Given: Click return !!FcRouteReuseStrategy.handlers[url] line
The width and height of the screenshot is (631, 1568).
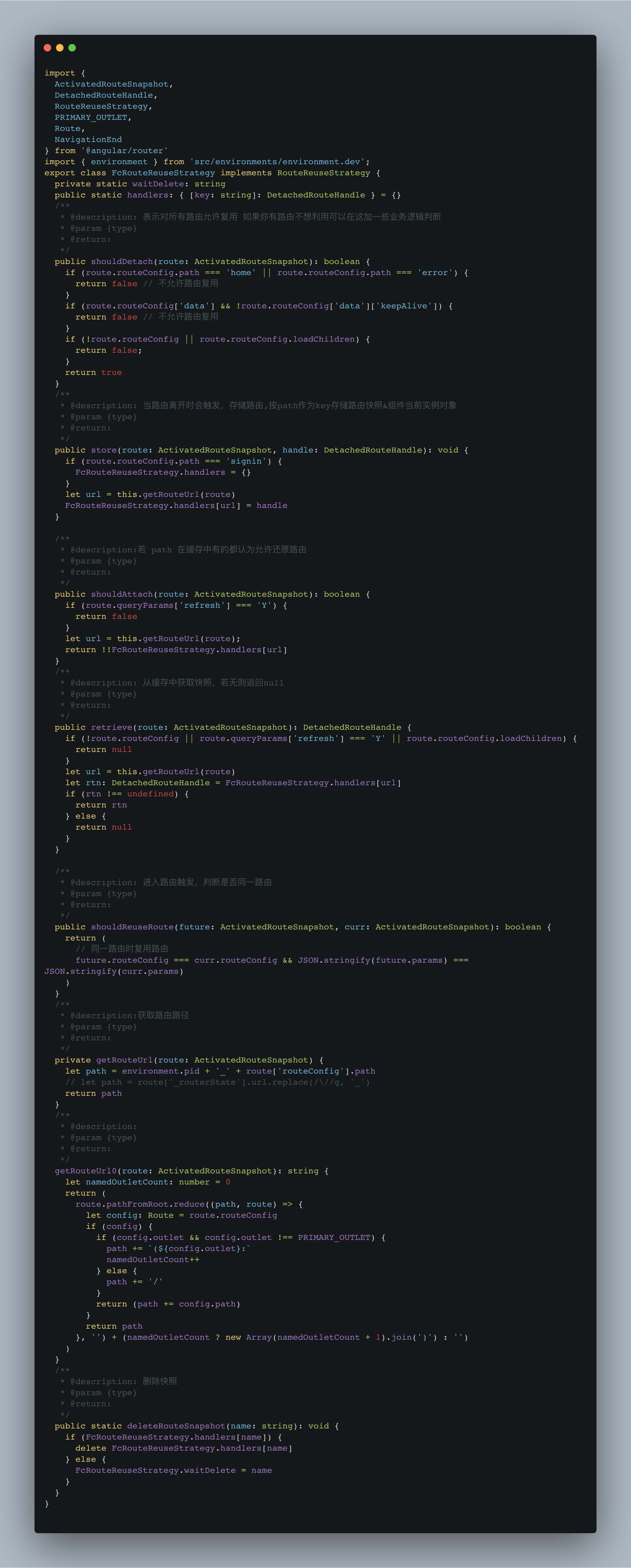Looking at the screenshot, I should 177,649.
